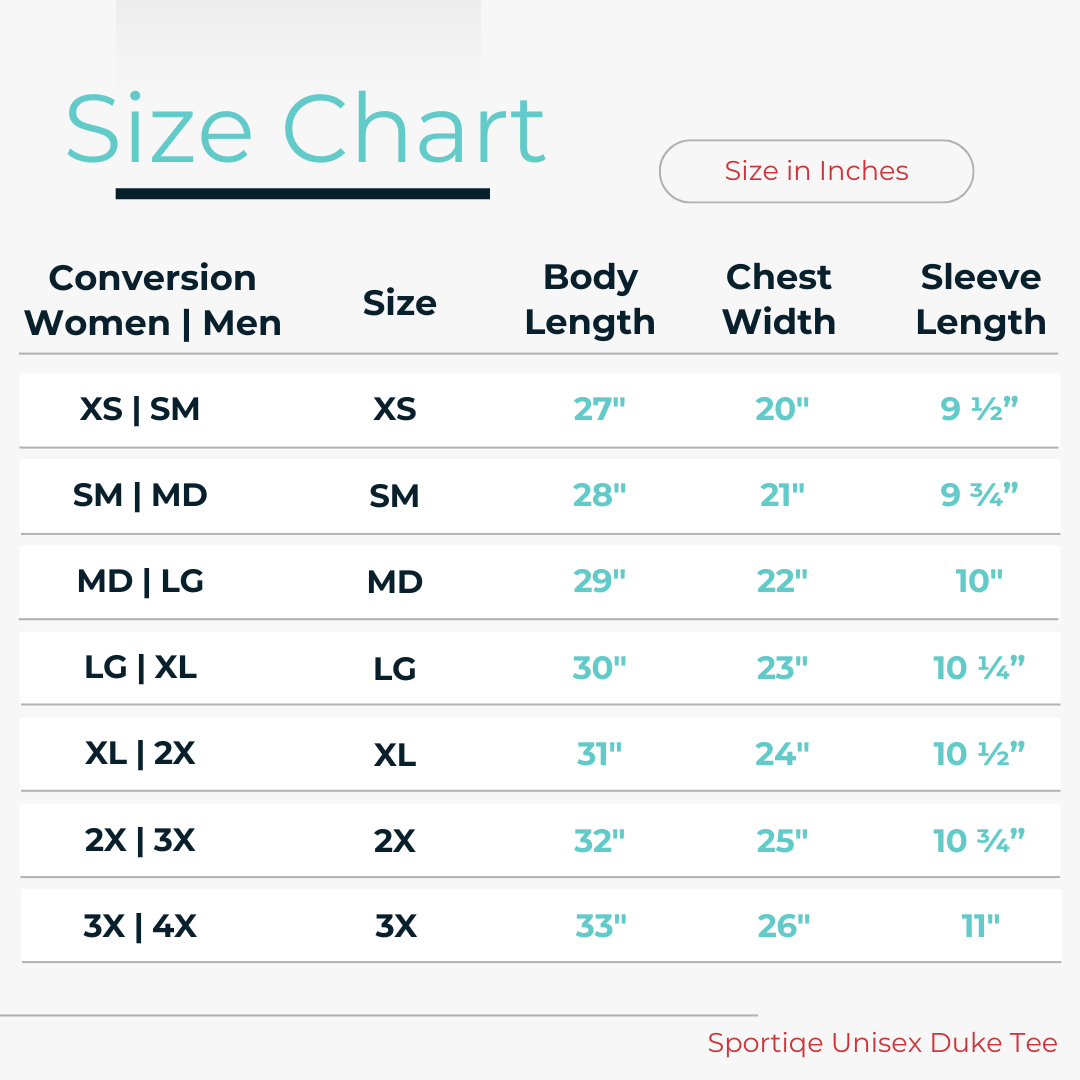Select the Chest Width column header

[x=779, y=300]
